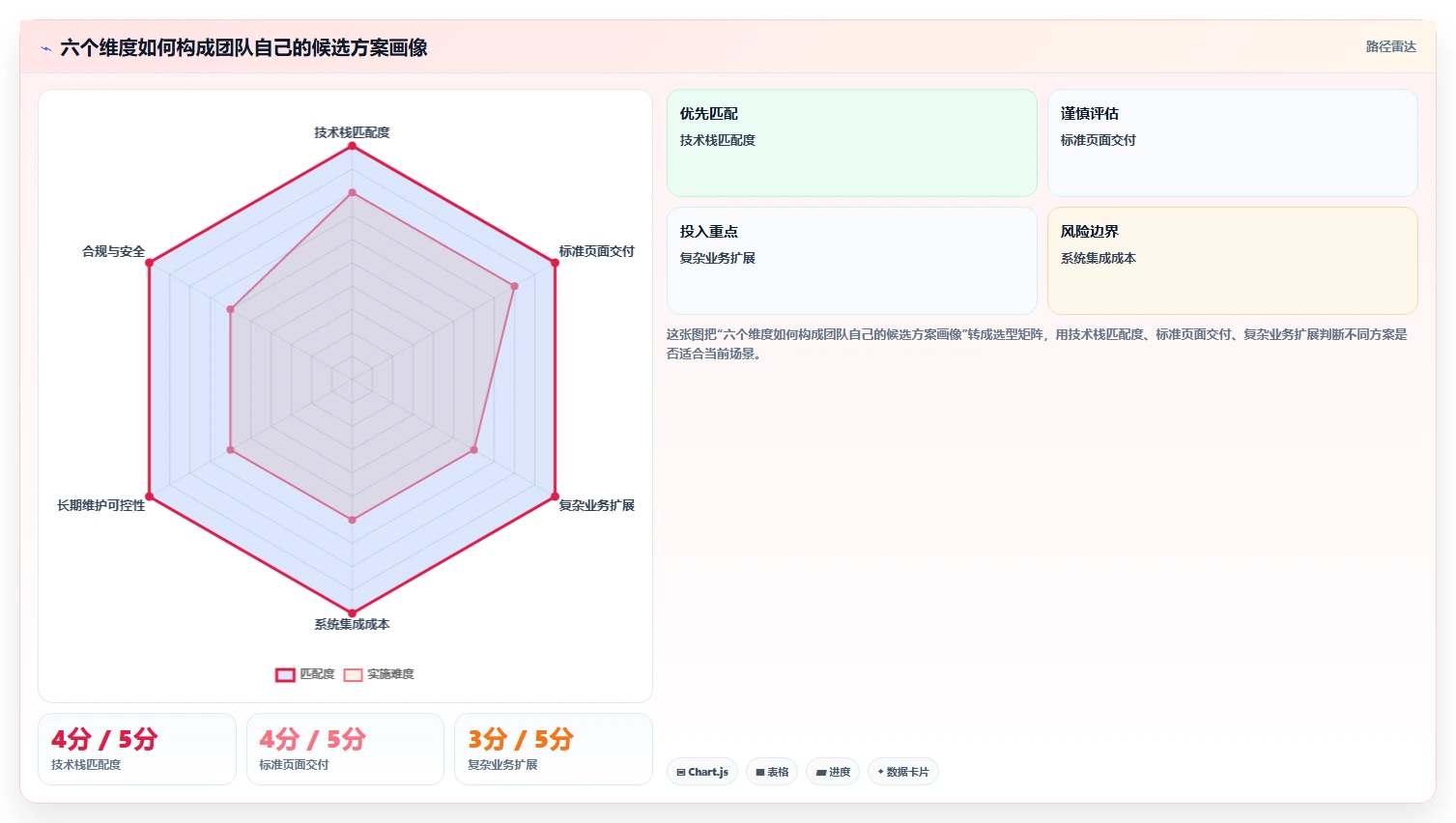Click outer data point at 技术栈匹配度 vertex
Screen dimensions: 1456x823
click(352, 146)
